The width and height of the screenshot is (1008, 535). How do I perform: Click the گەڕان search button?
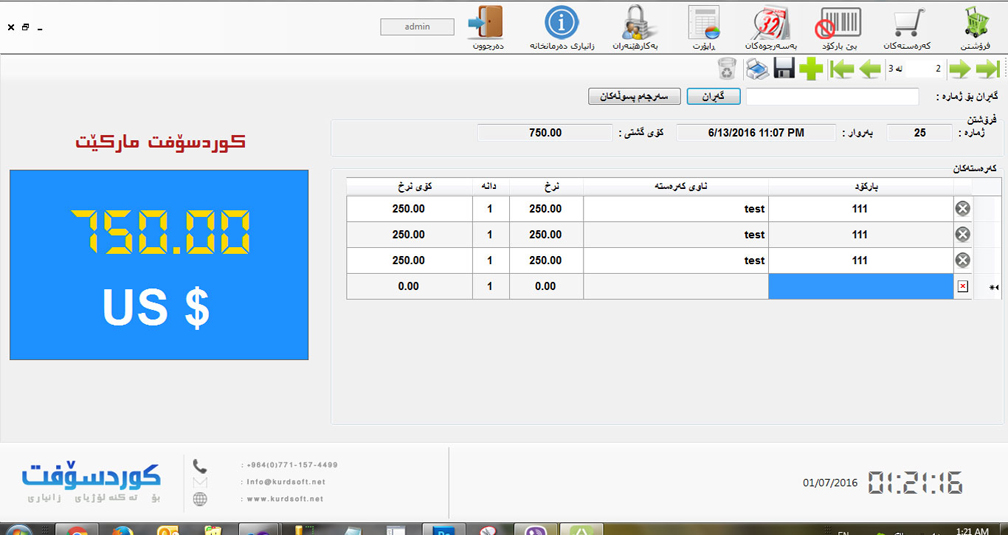point(713,96)
